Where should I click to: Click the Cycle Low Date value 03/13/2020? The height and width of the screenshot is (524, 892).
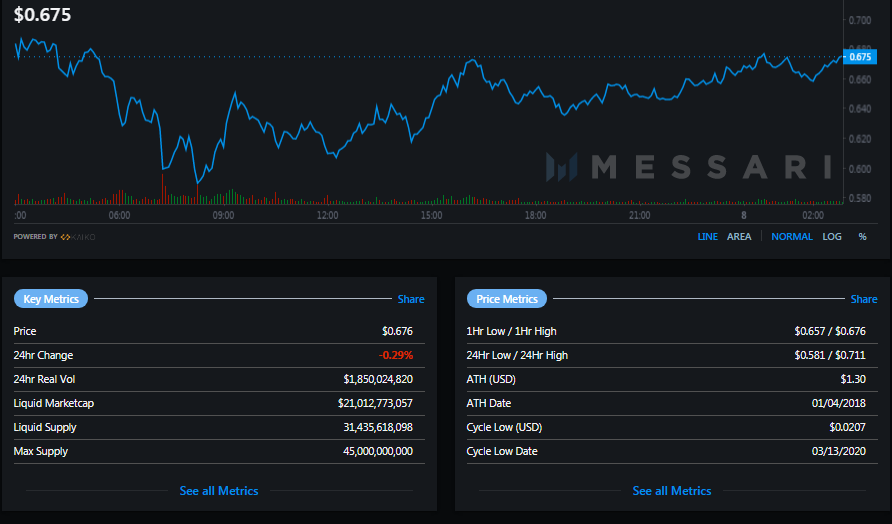pyautogui.click(x=839, y=451)
